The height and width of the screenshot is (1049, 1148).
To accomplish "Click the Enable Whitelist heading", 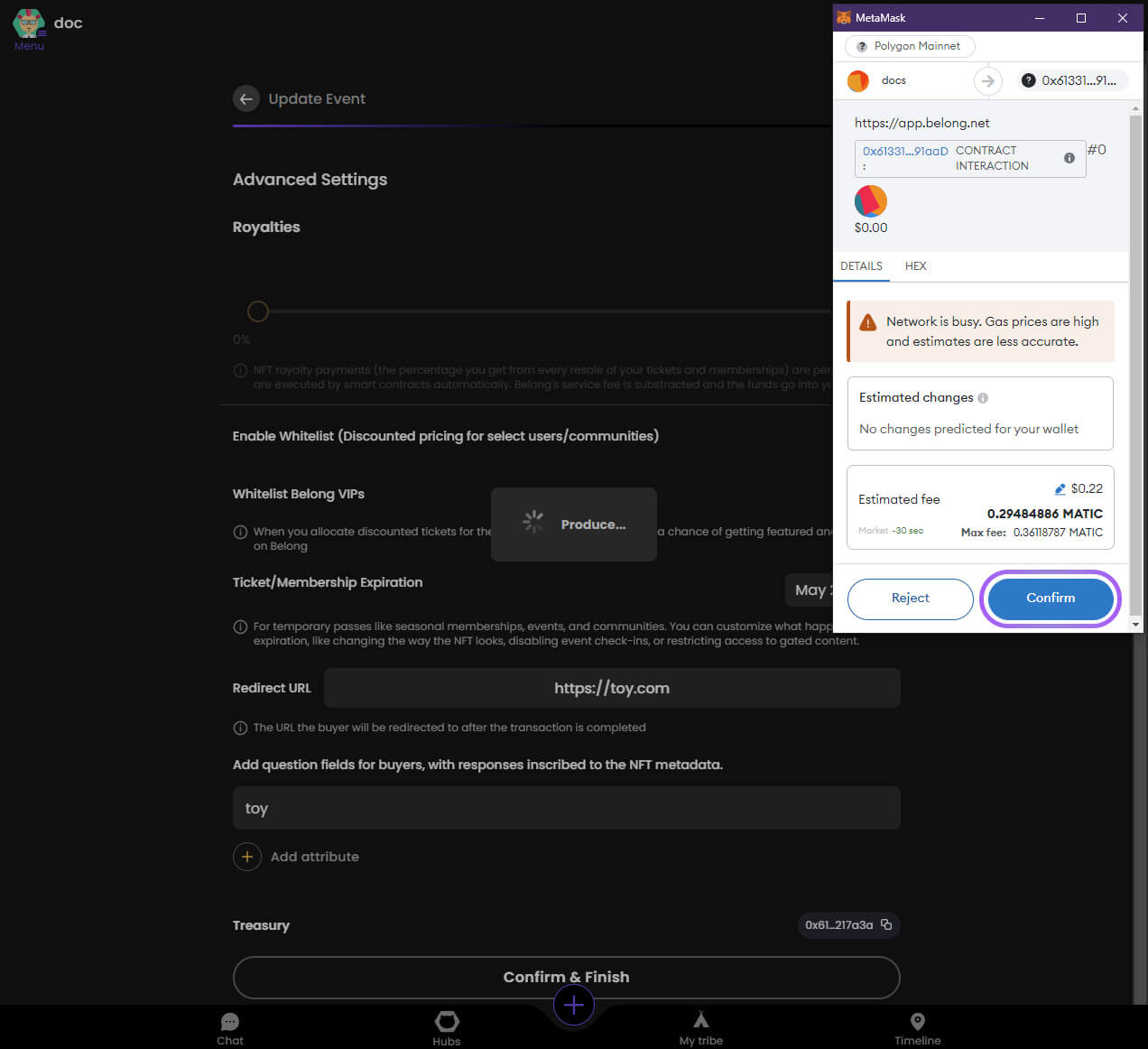I will pyautogui.click(x=445, y=436).
